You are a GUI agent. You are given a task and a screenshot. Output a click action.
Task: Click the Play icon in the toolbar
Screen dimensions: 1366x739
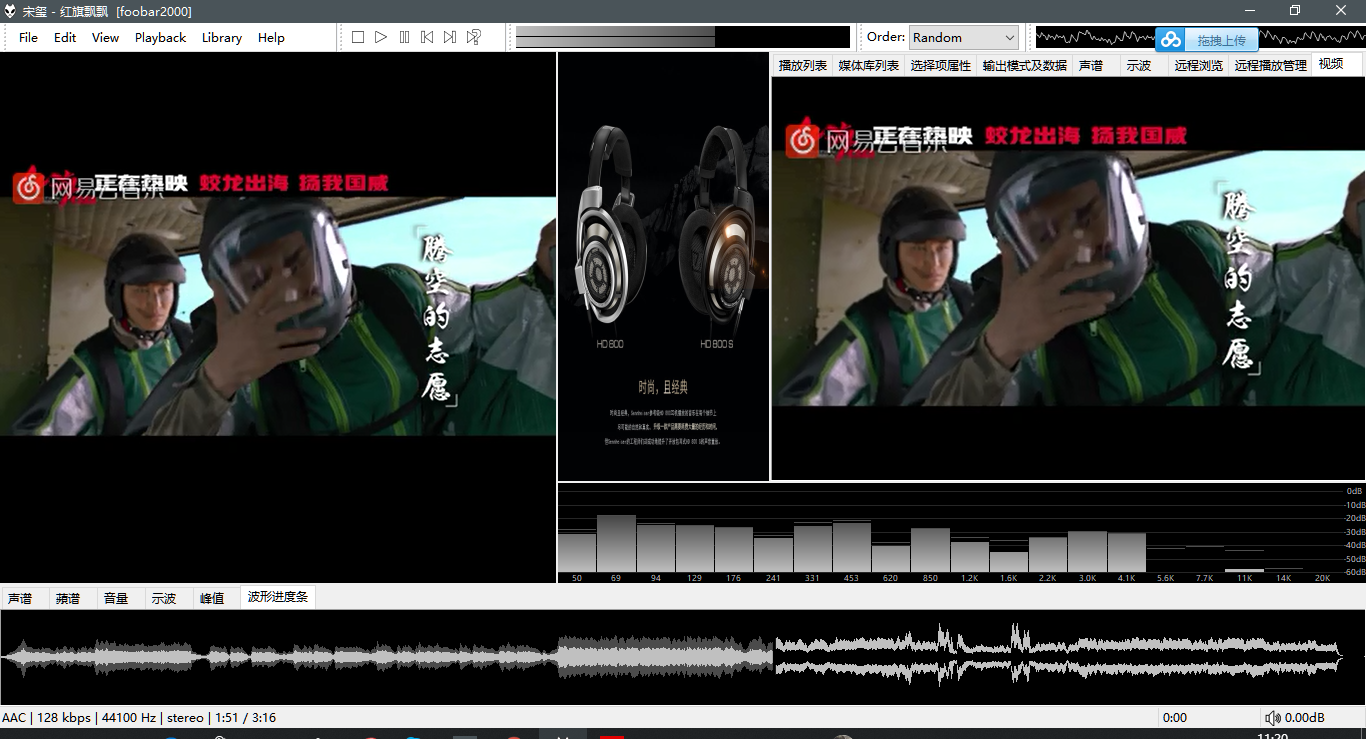pyautogui.click(x=380, y=36)
